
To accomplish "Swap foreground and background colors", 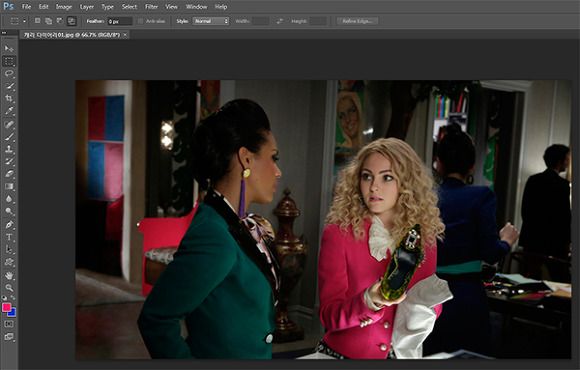I will click(x=13, y=298).
